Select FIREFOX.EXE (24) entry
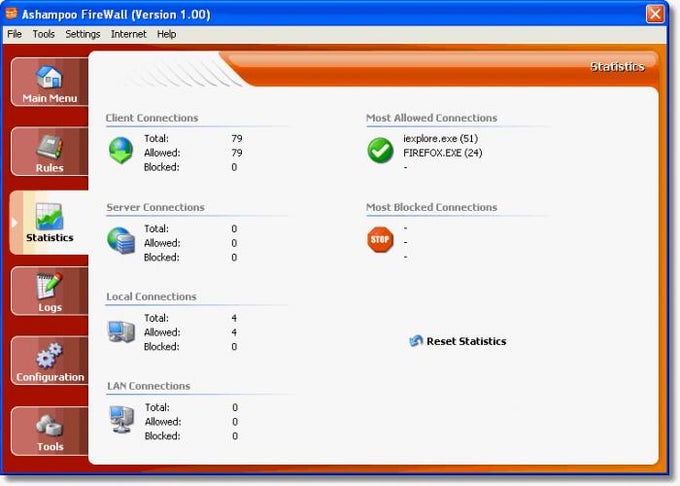 tap(442, 153)
